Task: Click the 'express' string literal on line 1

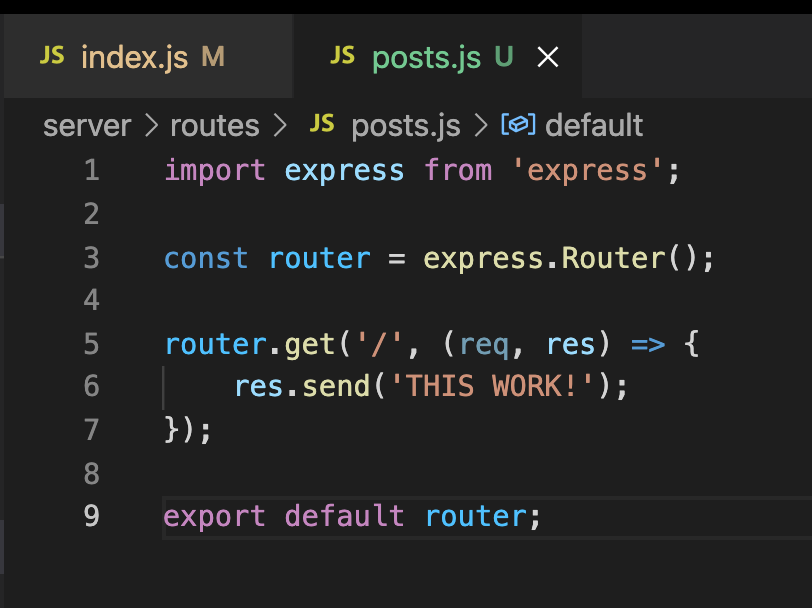Action: click(587, 170)
